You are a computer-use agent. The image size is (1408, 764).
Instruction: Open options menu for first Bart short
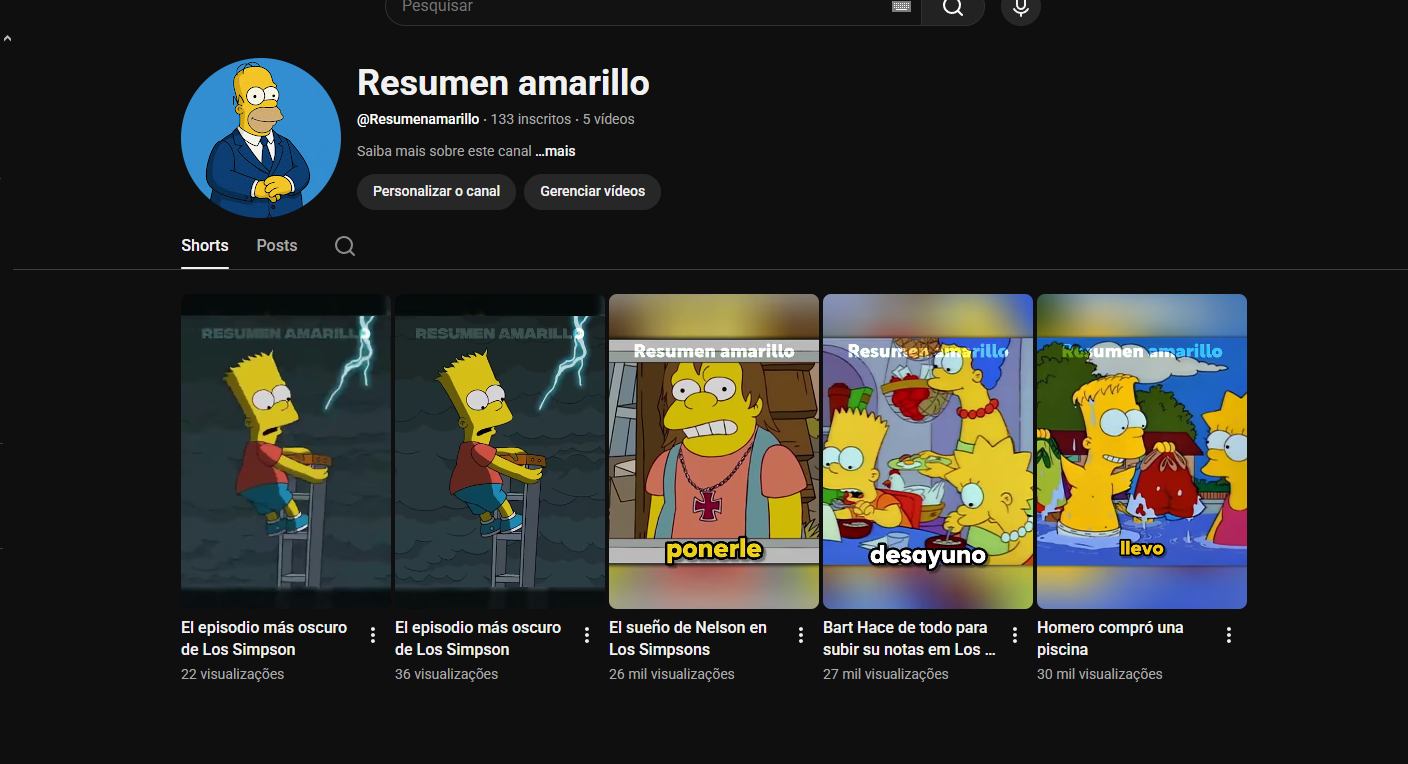tap(373, 635)
